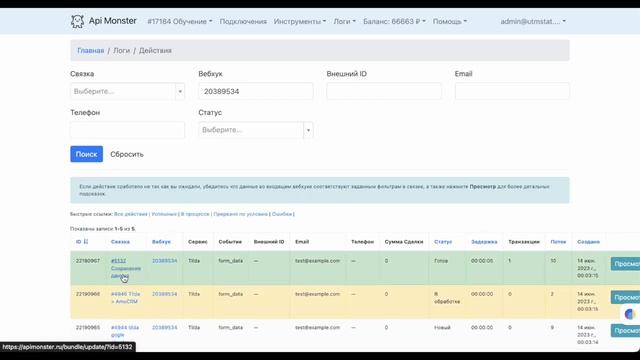The height and width of the screenshot is (360, 640).
Task: Click Просмотр button in row 22190965
Action: 625,331
